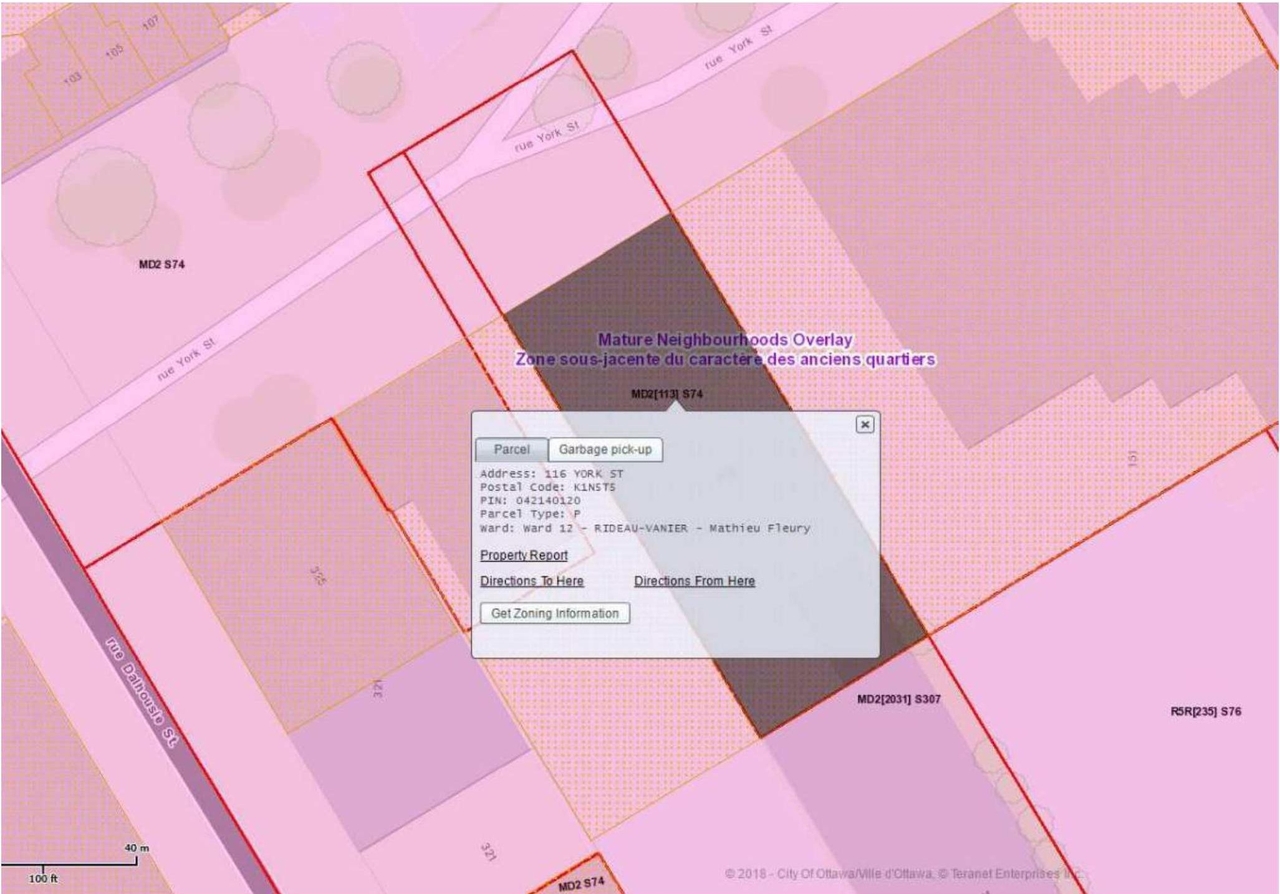
Task: Click Directions To Here link
Action: coord(531,581)
